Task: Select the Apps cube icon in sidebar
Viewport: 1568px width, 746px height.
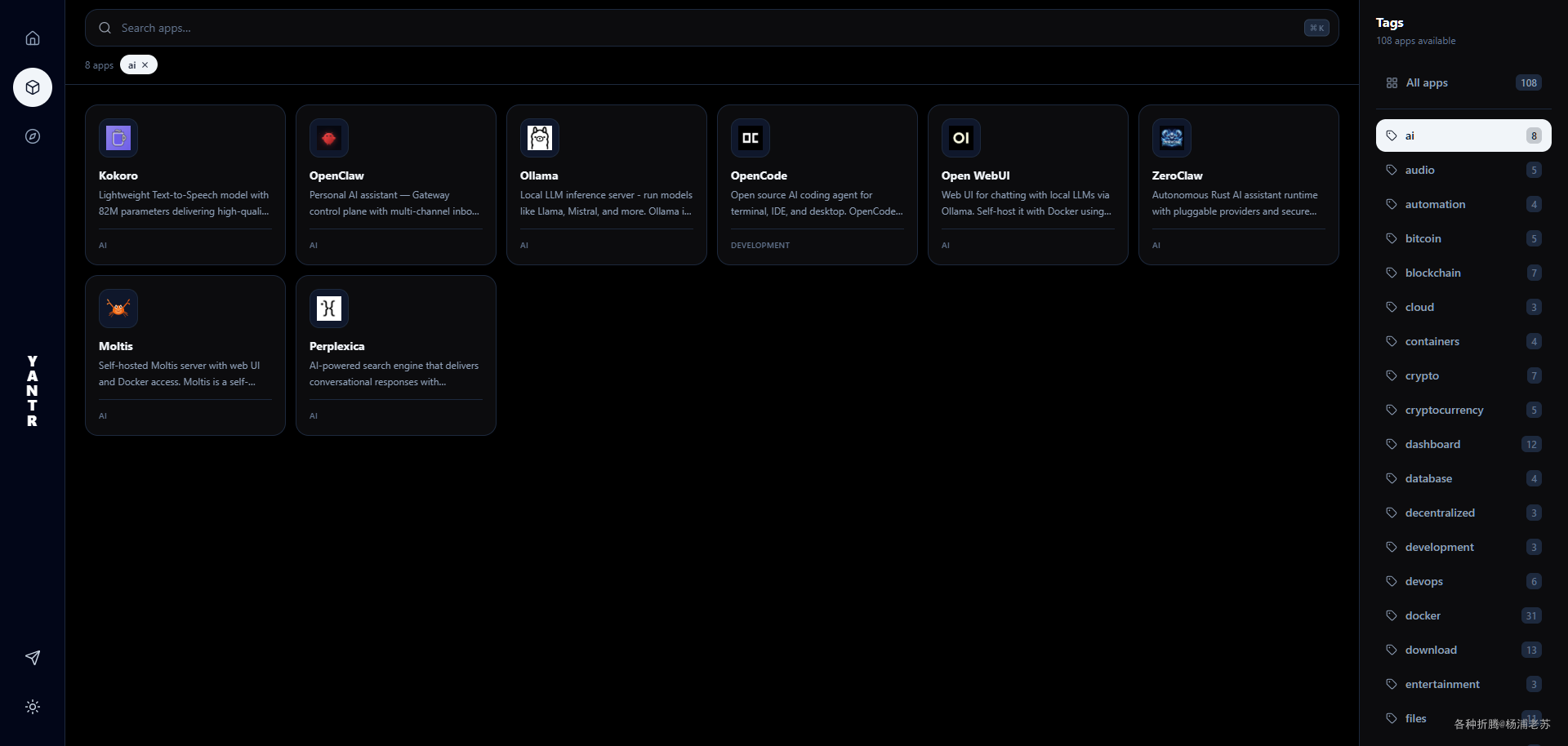Action: [33, 87]
